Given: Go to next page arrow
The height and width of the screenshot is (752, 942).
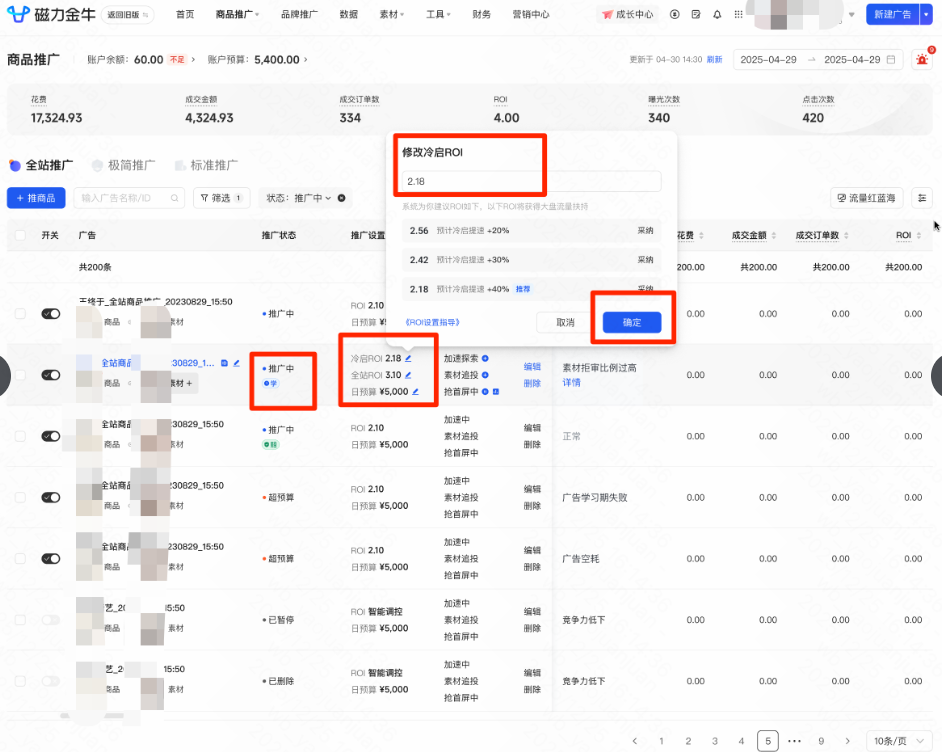Looking at the screenshot, I should (848, 741).
